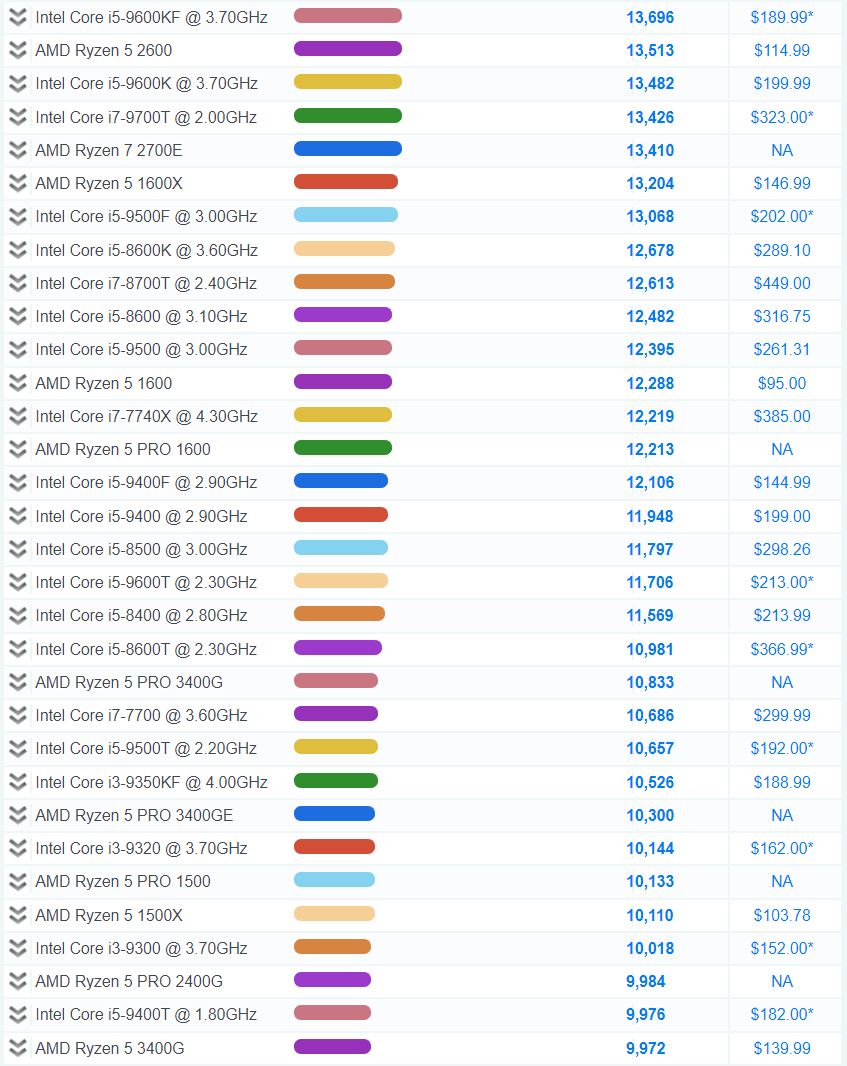Click the price $199.99
Screen dimensions: 847x1066
782,84
